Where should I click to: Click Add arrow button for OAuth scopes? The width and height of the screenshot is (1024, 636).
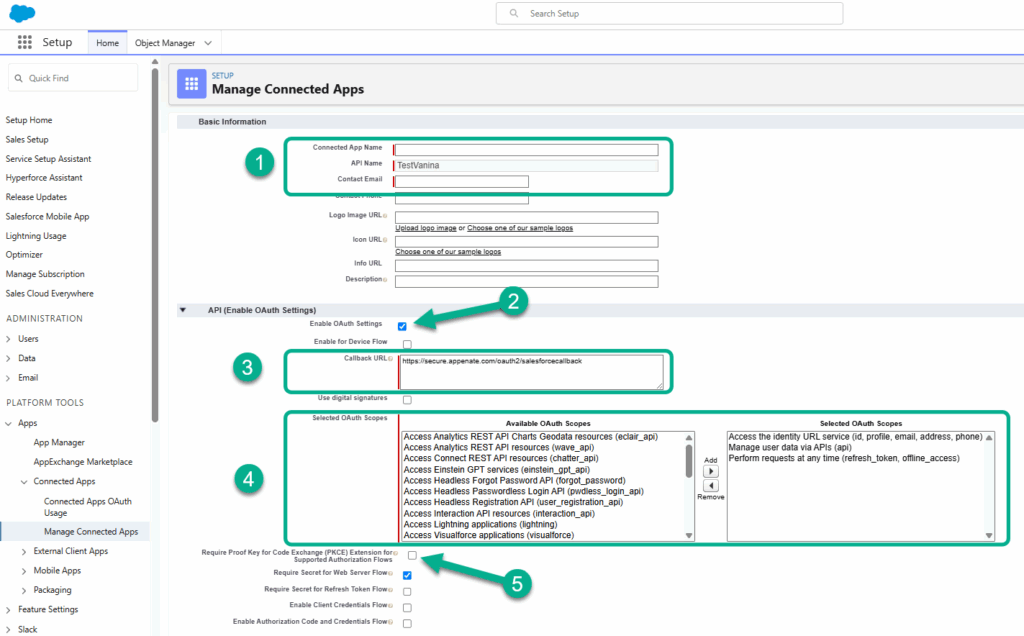(711, 471)
